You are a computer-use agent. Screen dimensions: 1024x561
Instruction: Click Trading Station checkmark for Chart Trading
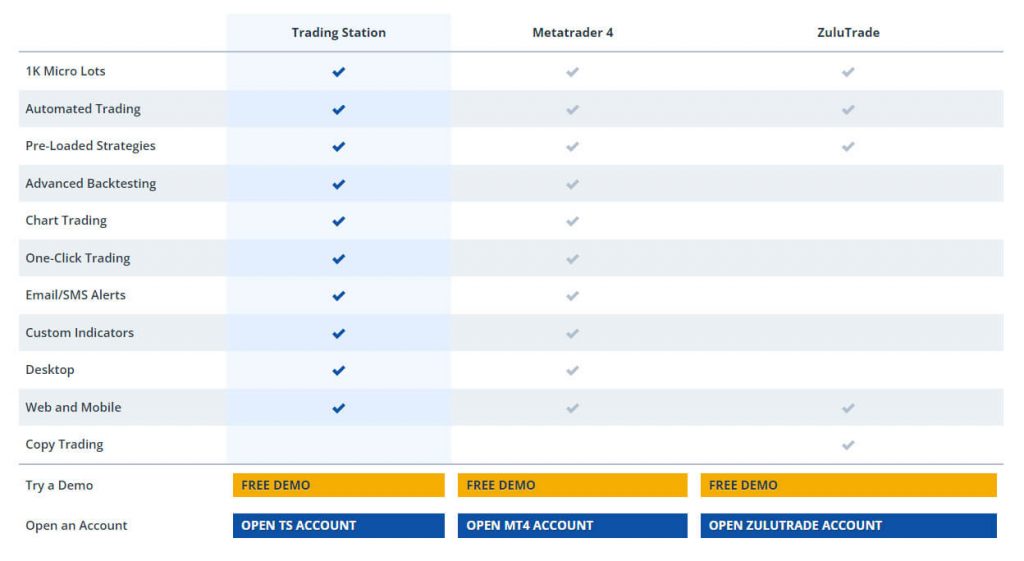(338, 221)
